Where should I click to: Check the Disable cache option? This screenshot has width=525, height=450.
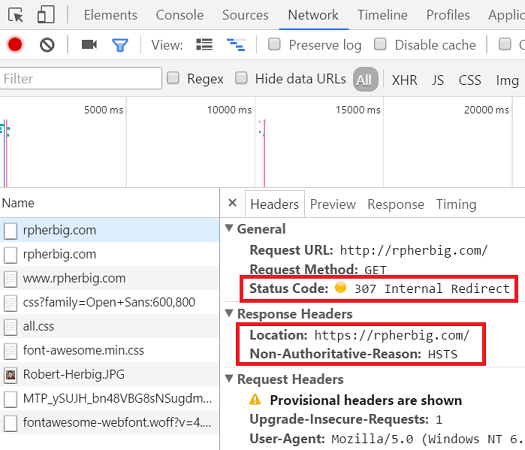[380, 44]
